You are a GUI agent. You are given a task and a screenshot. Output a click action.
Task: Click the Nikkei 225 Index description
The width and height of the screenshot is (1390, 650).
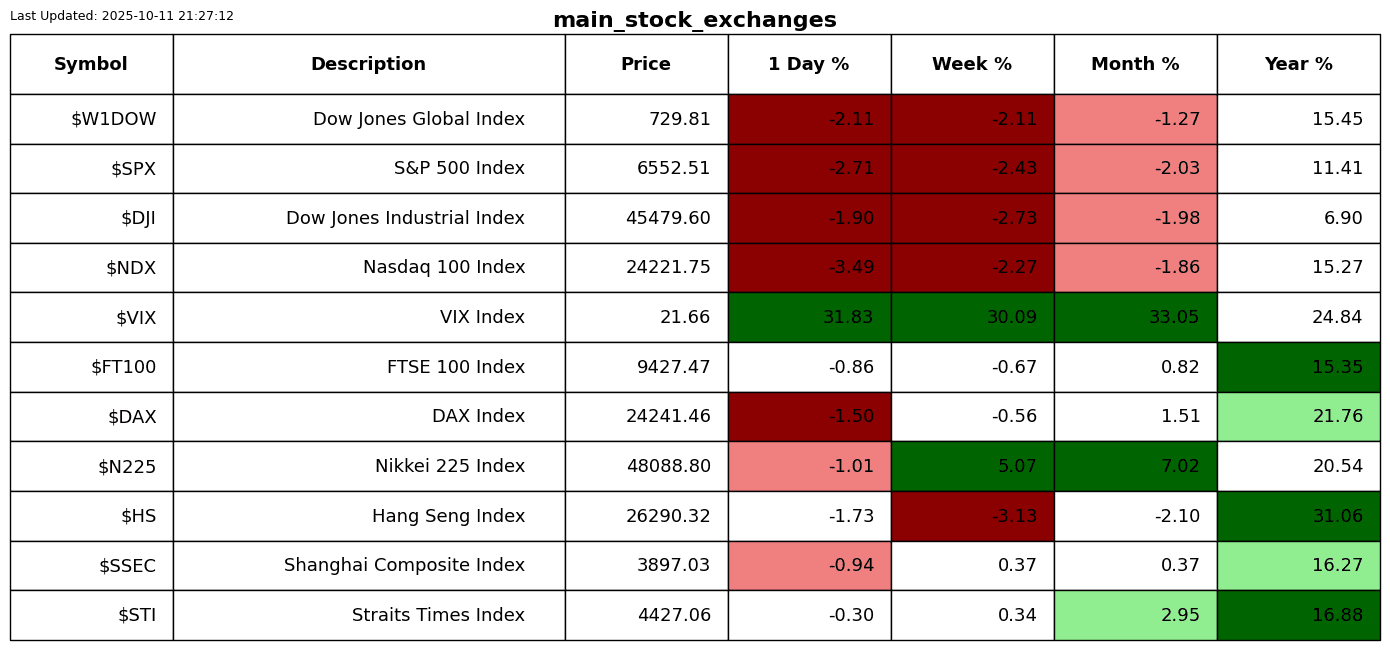[x=449, y=467]
